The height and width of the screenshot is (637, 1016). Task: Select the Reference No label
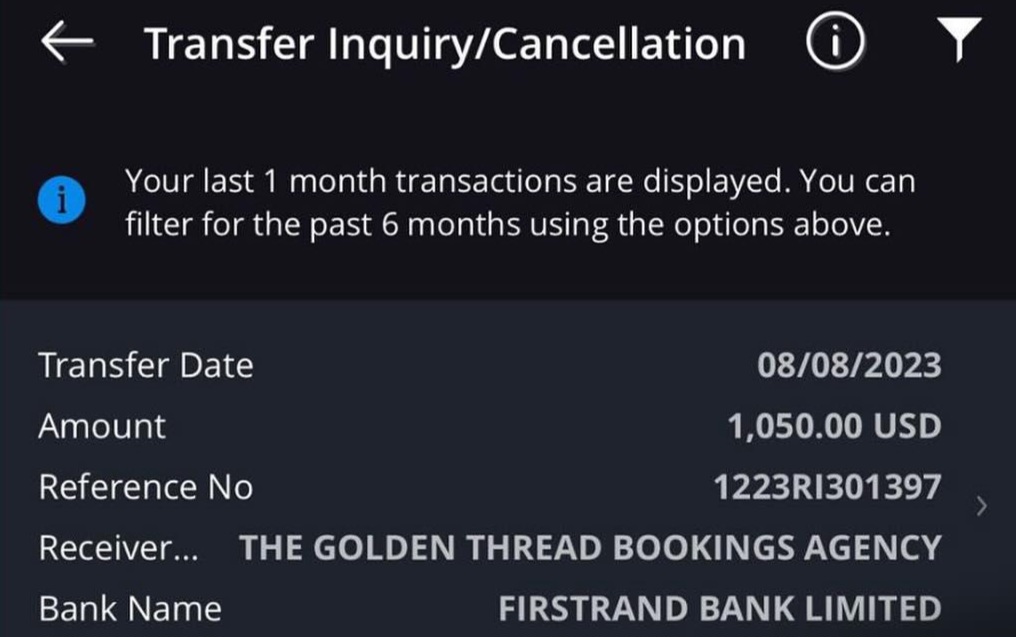pyautogui.click(x=146, y=488)
